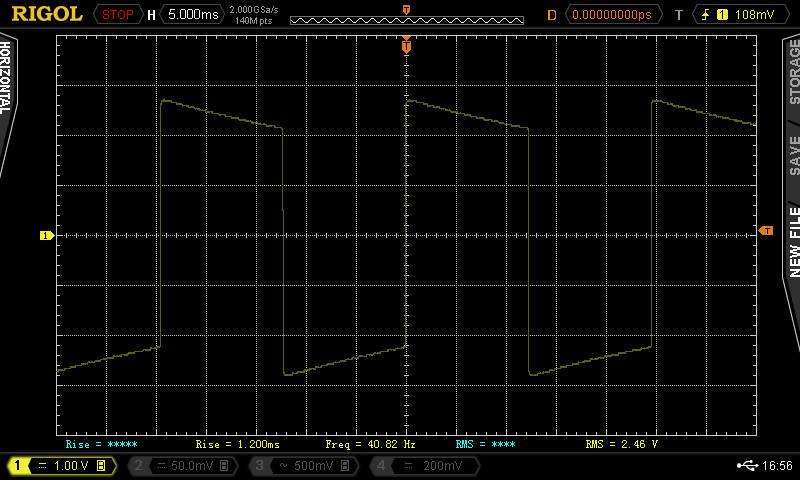800x480 pixels.
Task: Click the orange trigger level marker
Action: [x=766, y=231]
